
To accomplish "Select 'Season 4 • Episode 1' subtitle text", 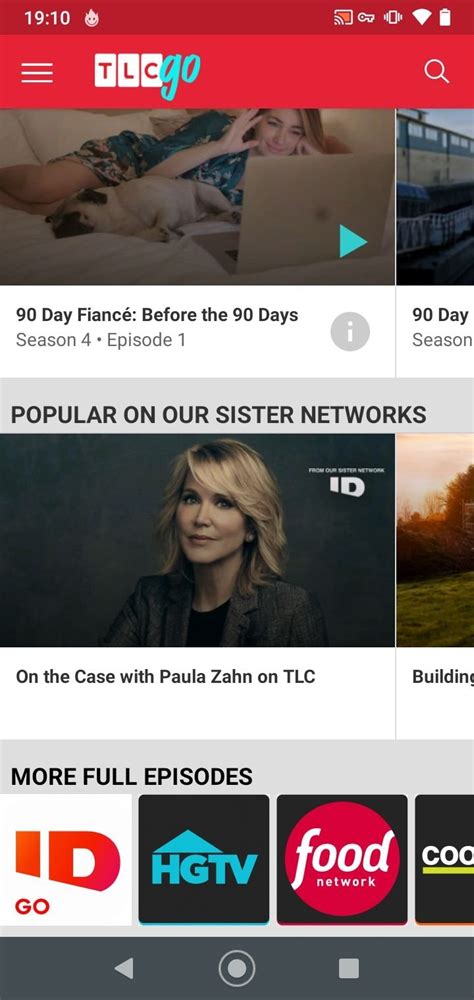I will [x=101, y=341].
